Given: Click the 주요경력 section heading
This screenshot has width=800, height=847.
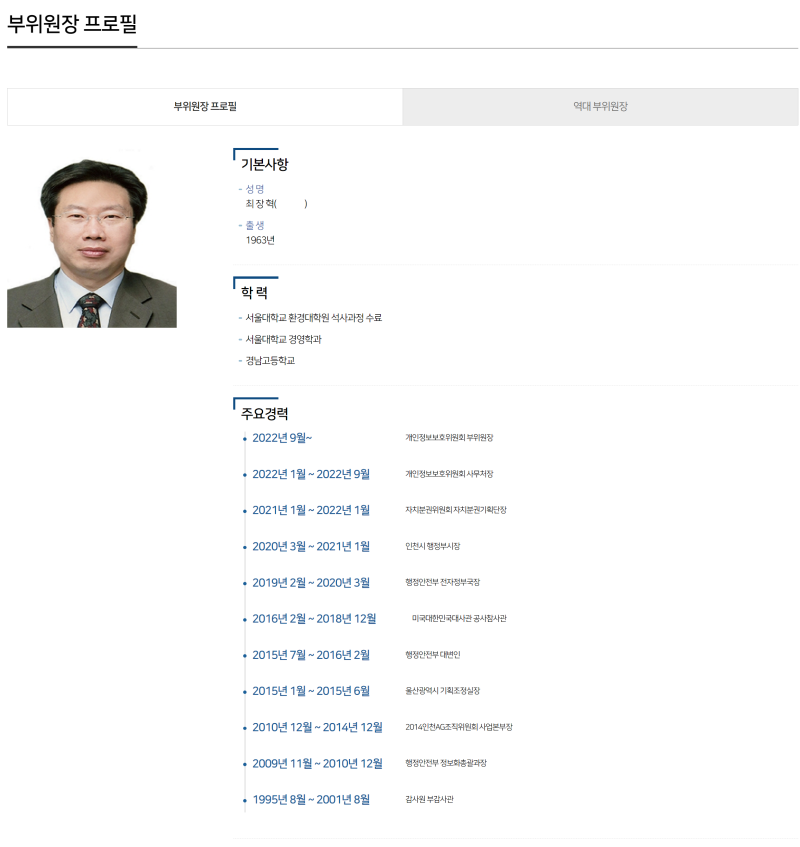Looking at the screenshot, I should pos(264,413).
